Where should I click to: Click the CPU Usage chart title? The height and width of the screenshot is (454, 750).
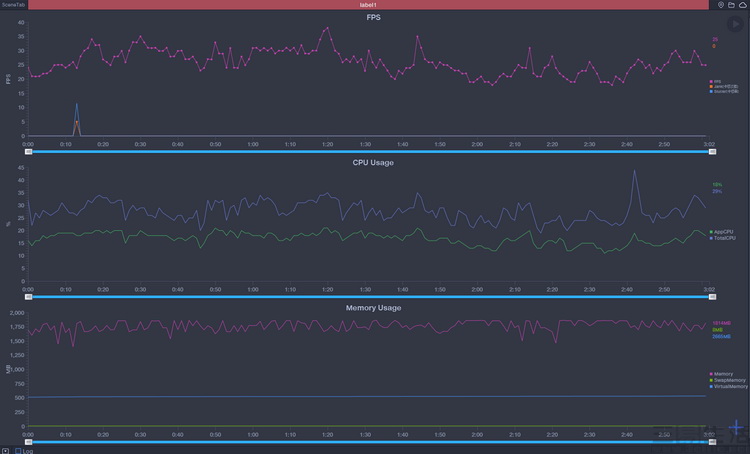(373, 163)
